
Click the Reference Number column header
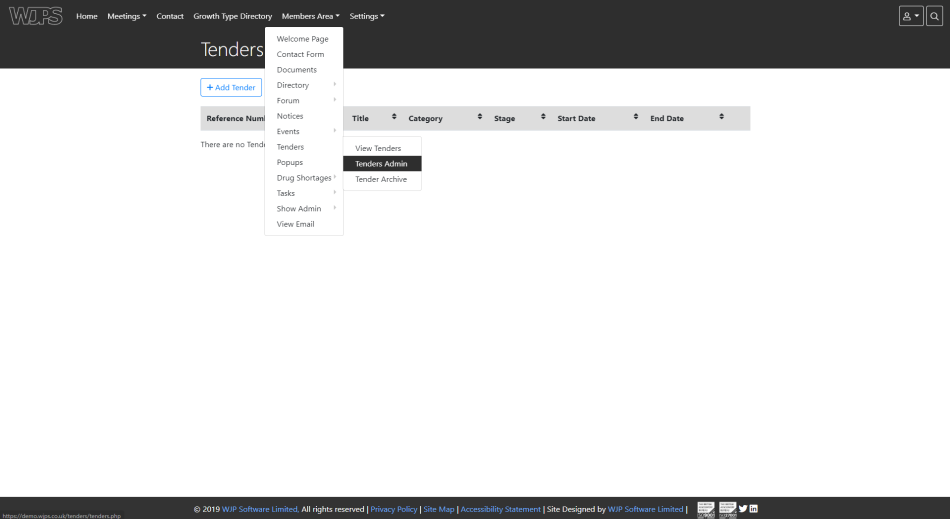click(x=235, y=119)
